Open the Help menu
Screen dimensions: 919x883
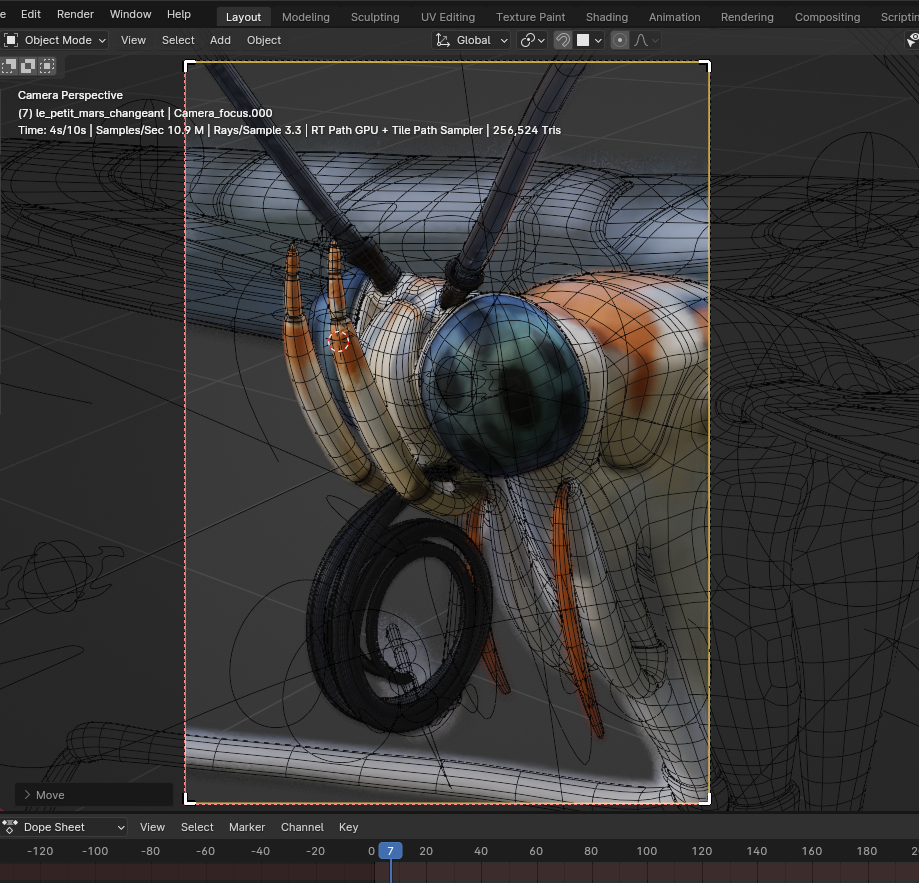click(179, 14)
